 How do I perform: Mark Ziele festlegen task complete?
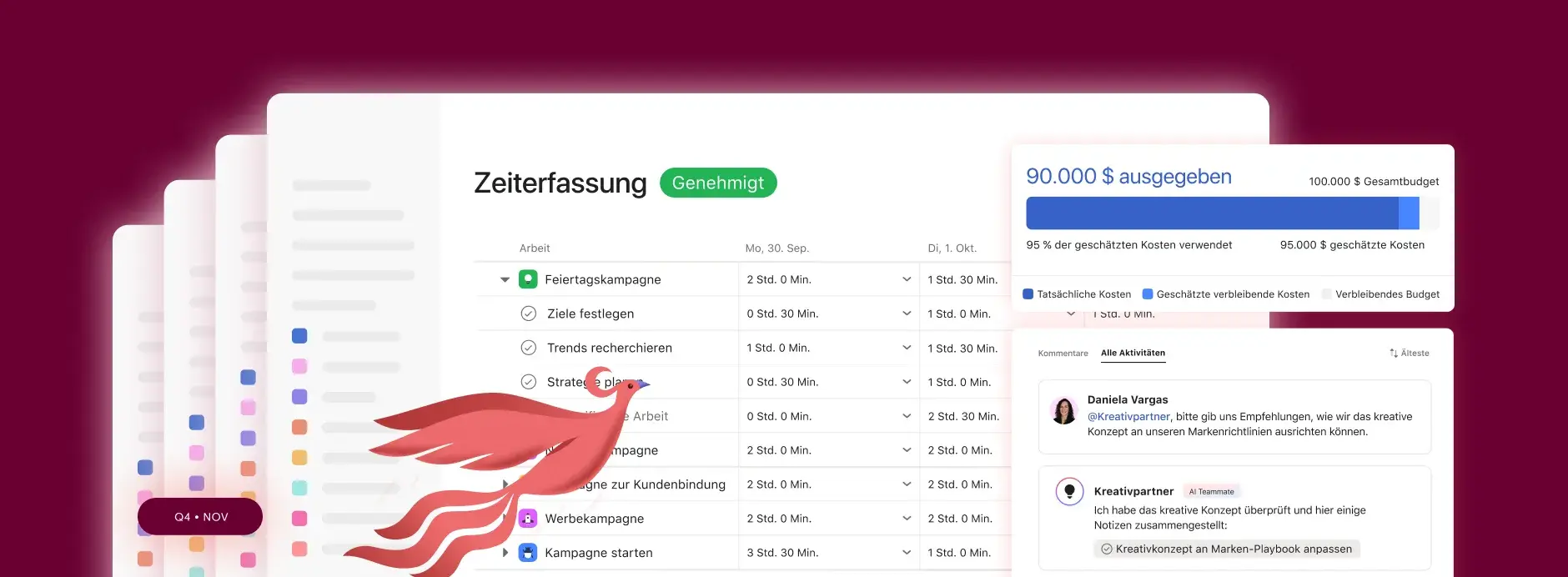pos(528,314)
